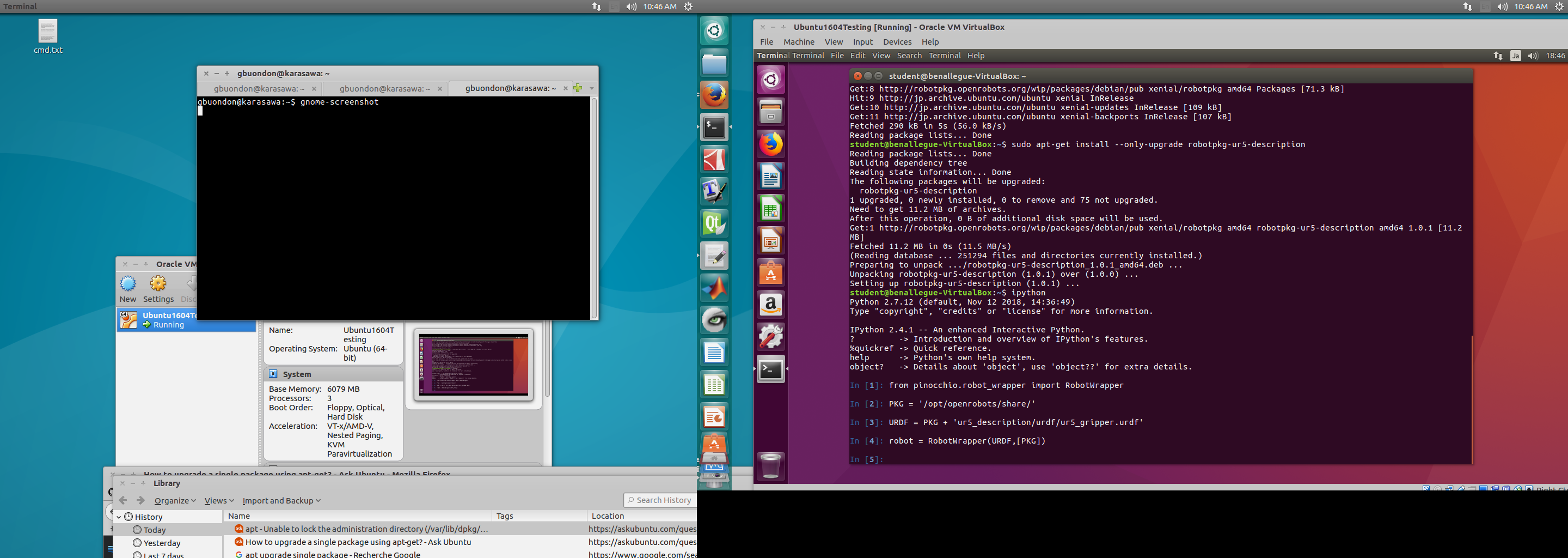Click System section header in VM details
The image size is (1568, 558).
(333, 374)
